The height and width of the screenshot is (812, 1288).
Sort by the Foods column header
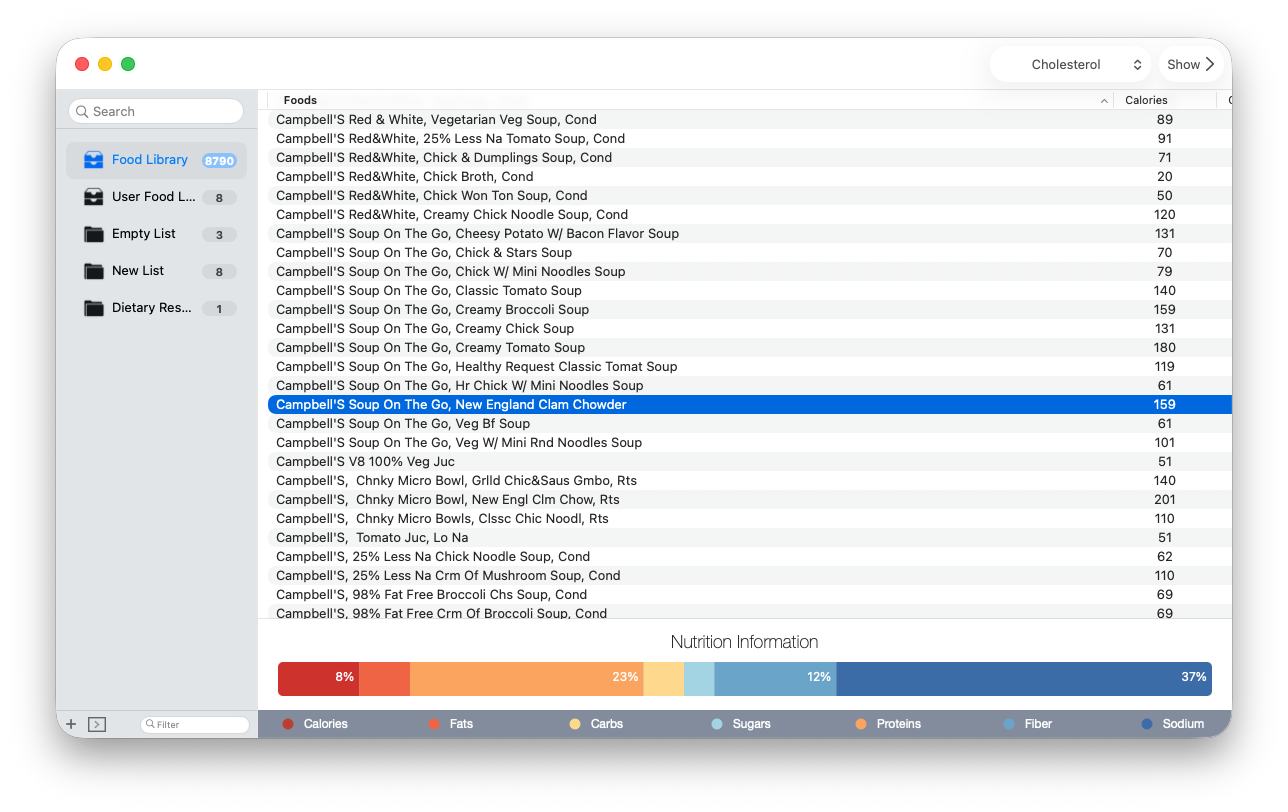click(x=690, y=100)
